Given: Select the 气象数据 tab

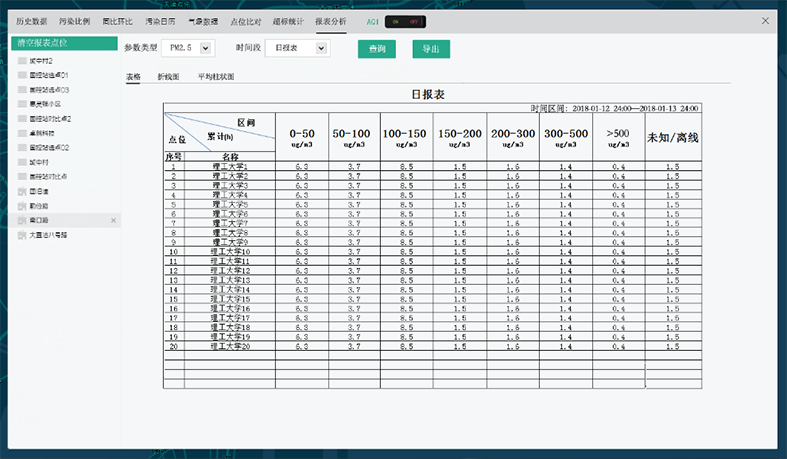Looking at the screenshot, I should click(204, 21).
